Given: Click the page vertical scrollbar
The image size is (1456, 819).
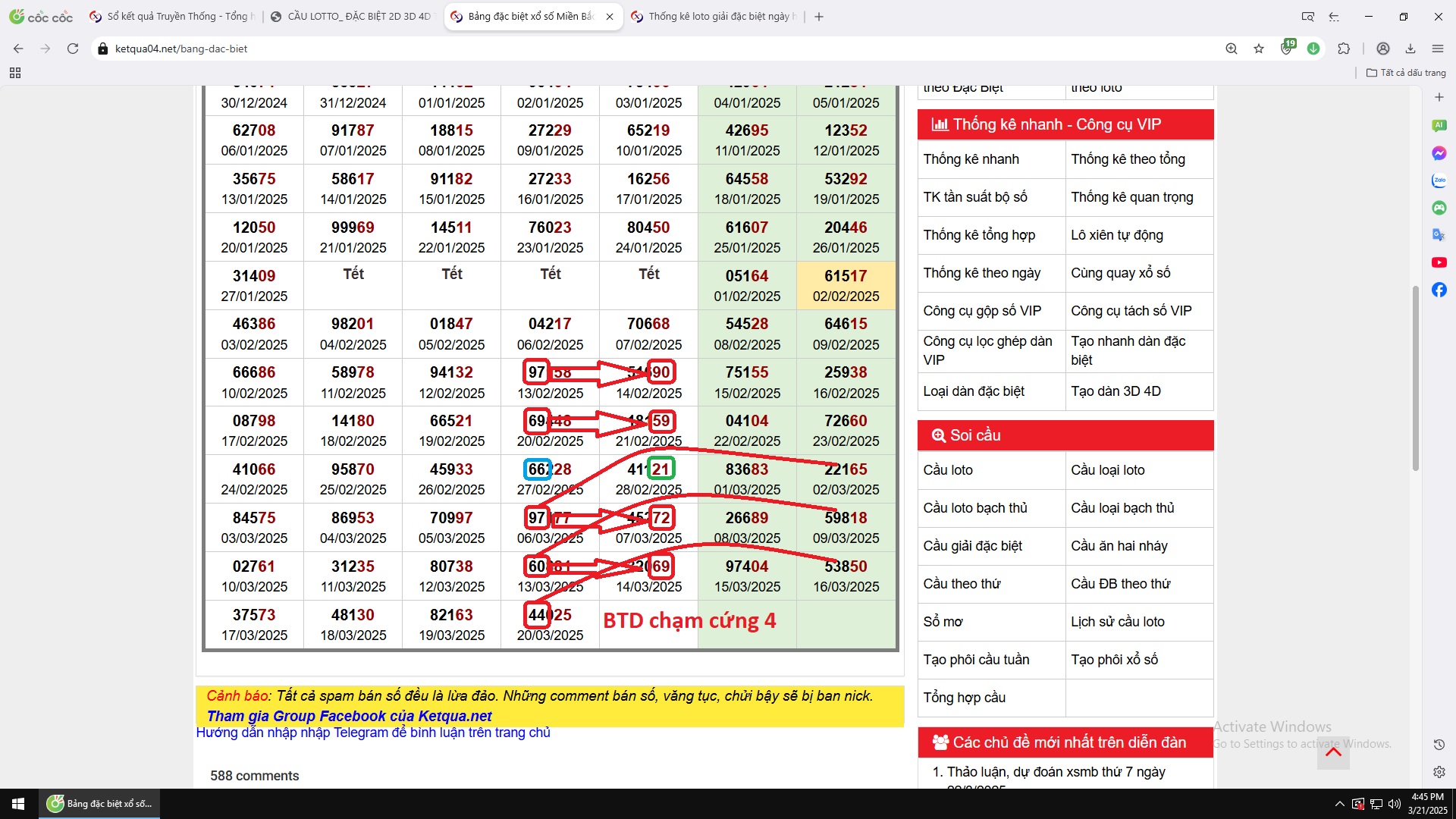Looking at the screenshot, I should [1415, 379].
